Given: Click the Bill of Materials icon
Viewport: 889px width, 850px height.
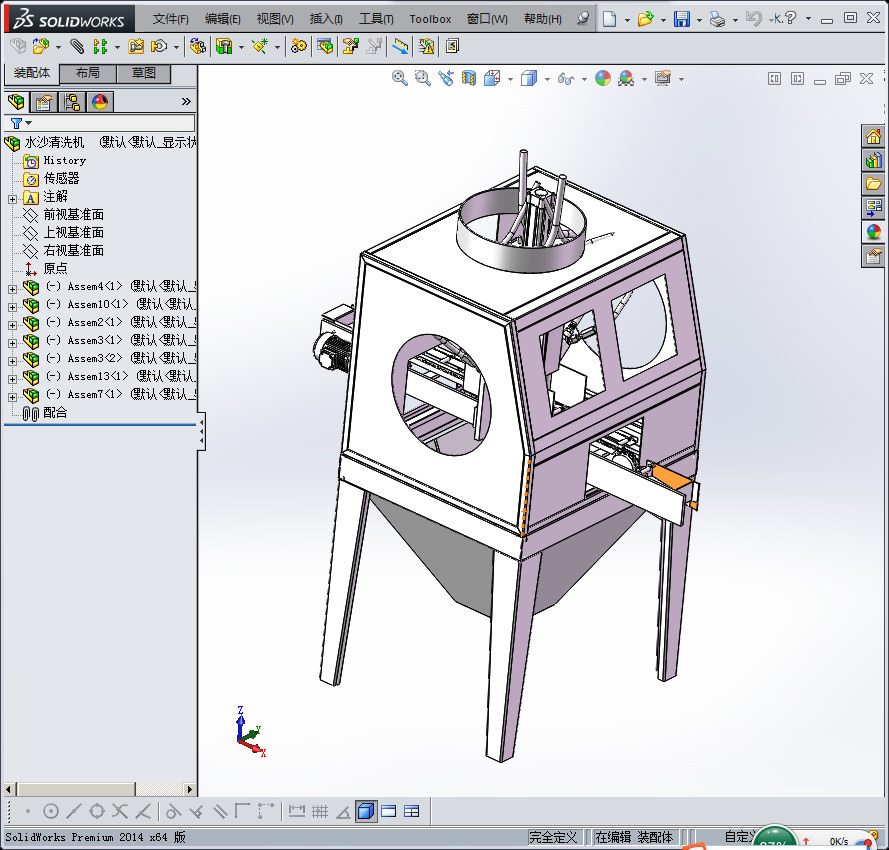Looking at the screenshot, I should tap(325, 46).
